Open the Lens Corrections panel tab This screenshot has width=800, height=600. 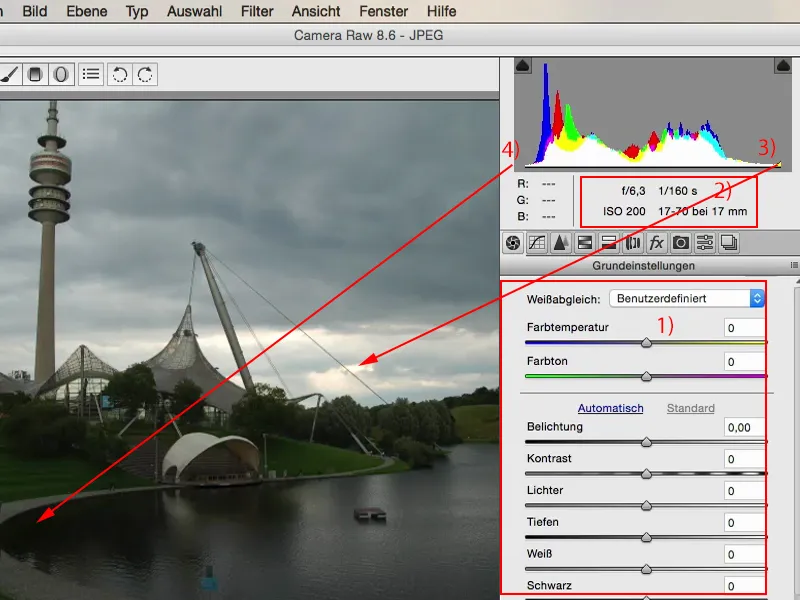click(x=633, y=243)
